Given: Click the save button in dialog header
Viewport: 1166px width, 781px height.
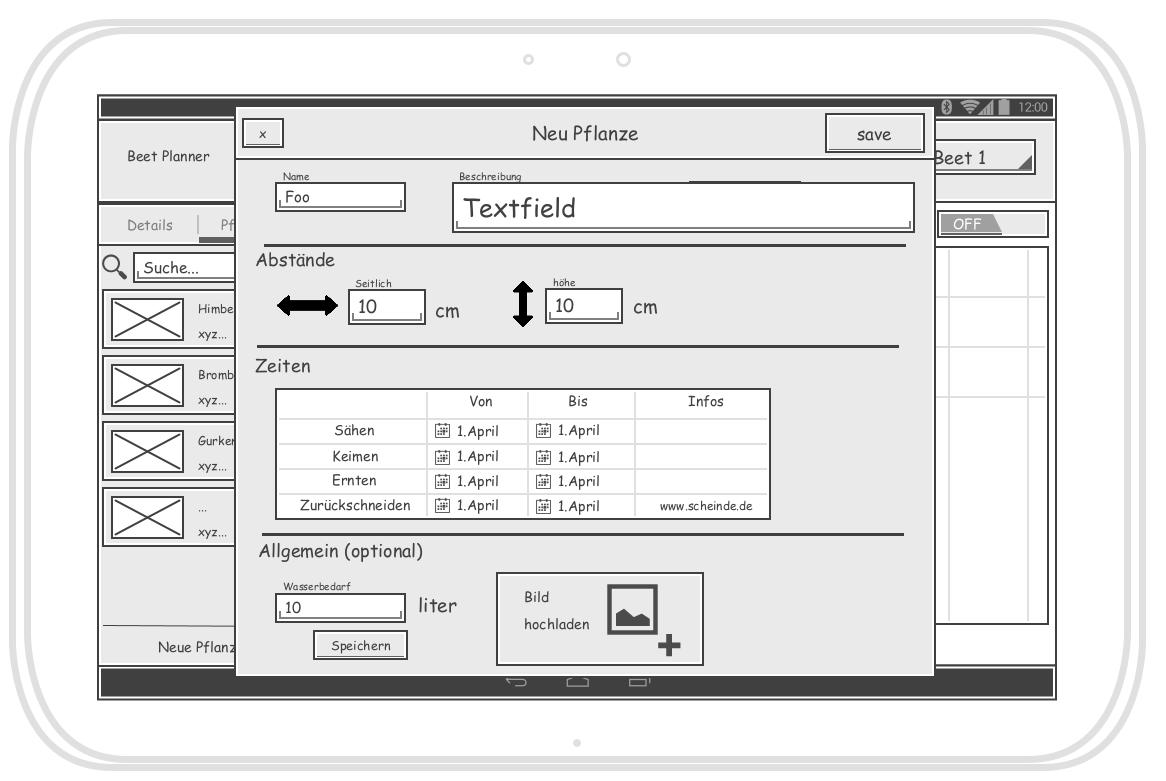Looking at the screenshot, I should [x=874, y=134].
